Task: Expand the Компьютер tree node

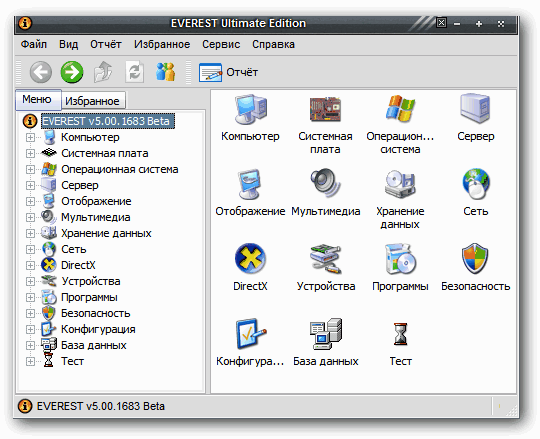Action: pos(30,137)
